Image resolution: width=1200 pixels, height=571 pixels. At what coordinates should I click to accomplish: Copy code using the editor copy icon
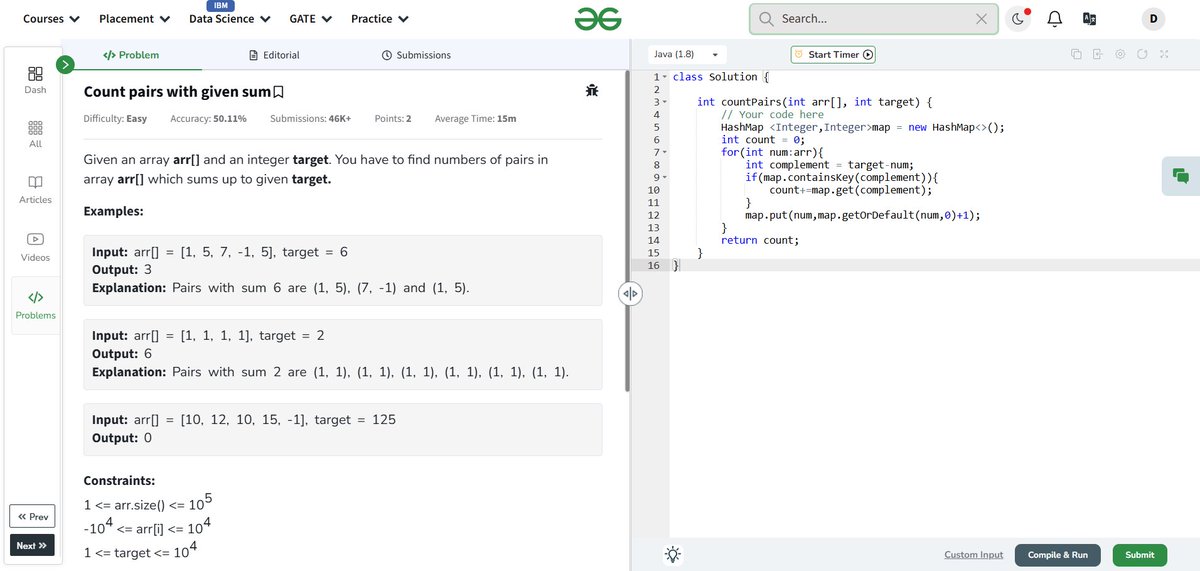[x=1076, y=54]
